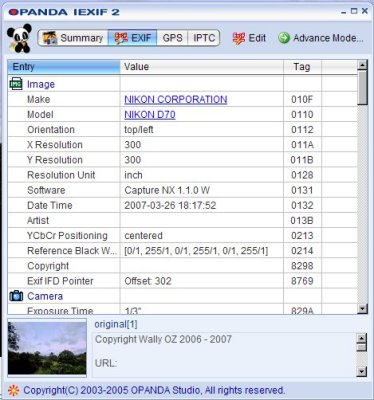
Task: Click the inch value
Action: point(133,175)
